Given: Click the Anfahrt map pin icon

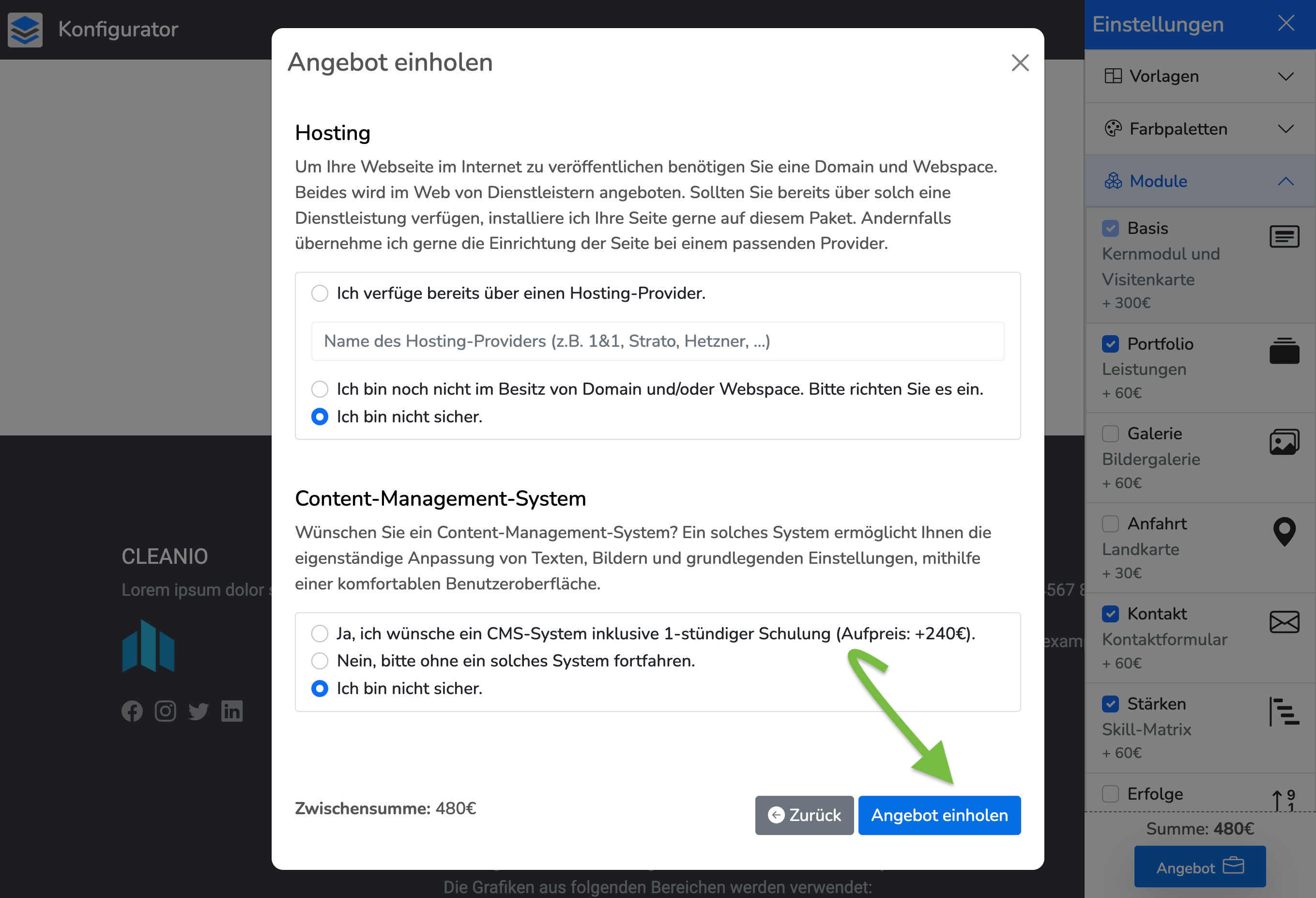Looking at the screenshot, I should pos(1284,531).
